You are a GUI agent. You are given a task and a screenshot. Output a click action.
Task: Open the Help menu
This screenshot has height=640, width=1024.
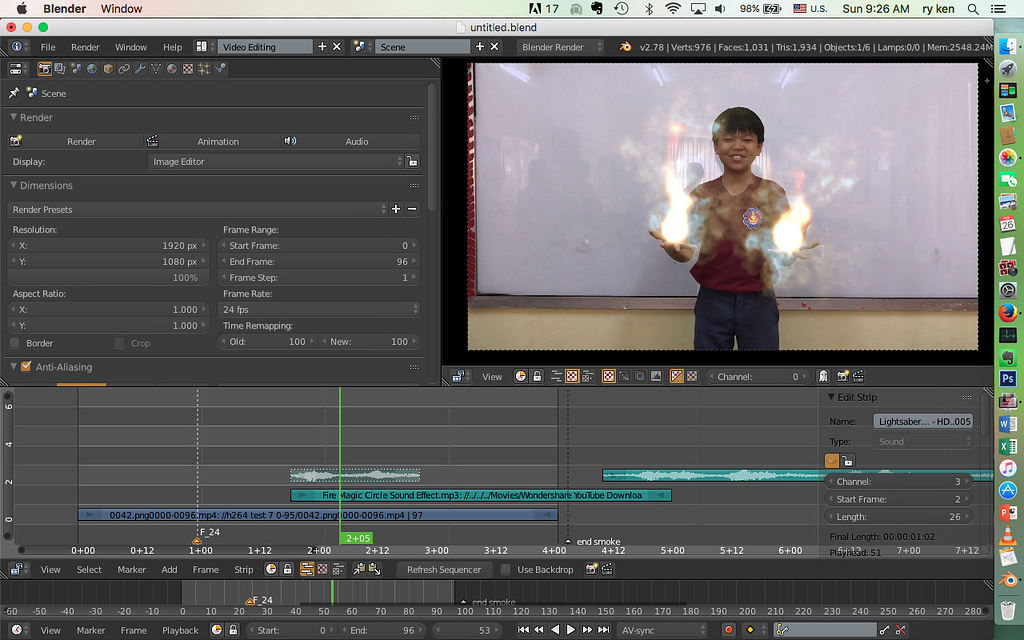pyautogui.click(x=172, y=47)
